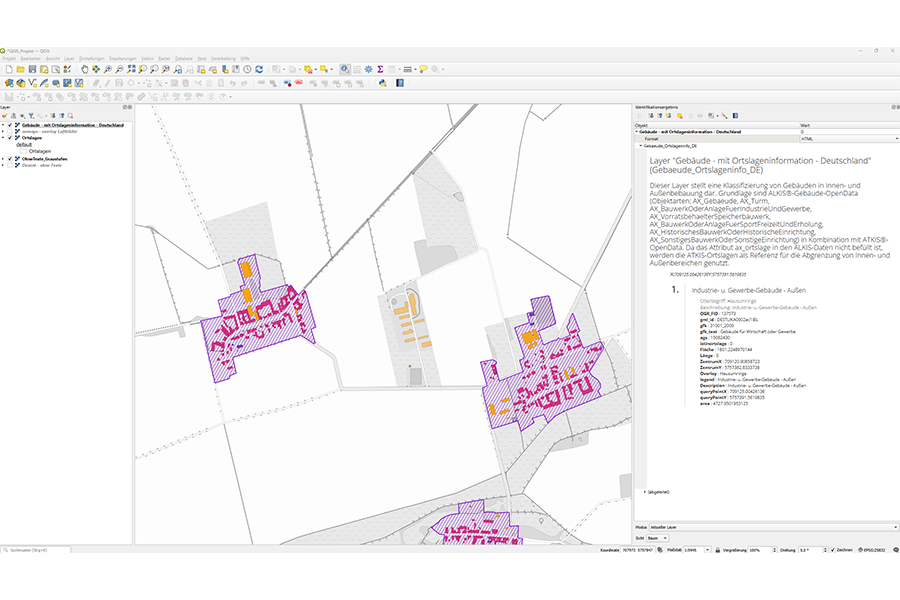This screenshot has width=900, height=600.
Task: Click the Filter Legend icon in Layers panel
Action: [32, 116]
